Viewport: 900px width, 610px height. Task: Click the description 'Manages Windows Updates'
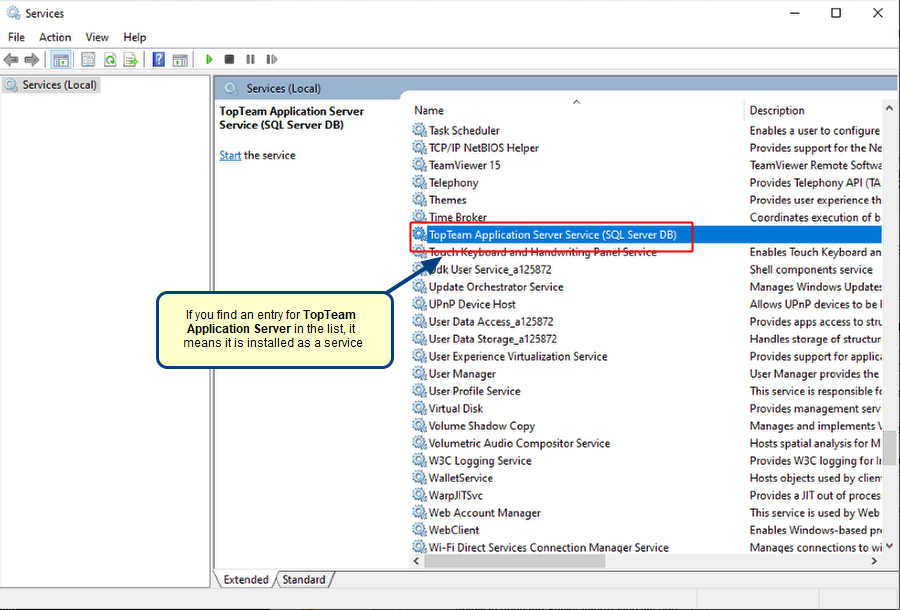click(815, 287)
